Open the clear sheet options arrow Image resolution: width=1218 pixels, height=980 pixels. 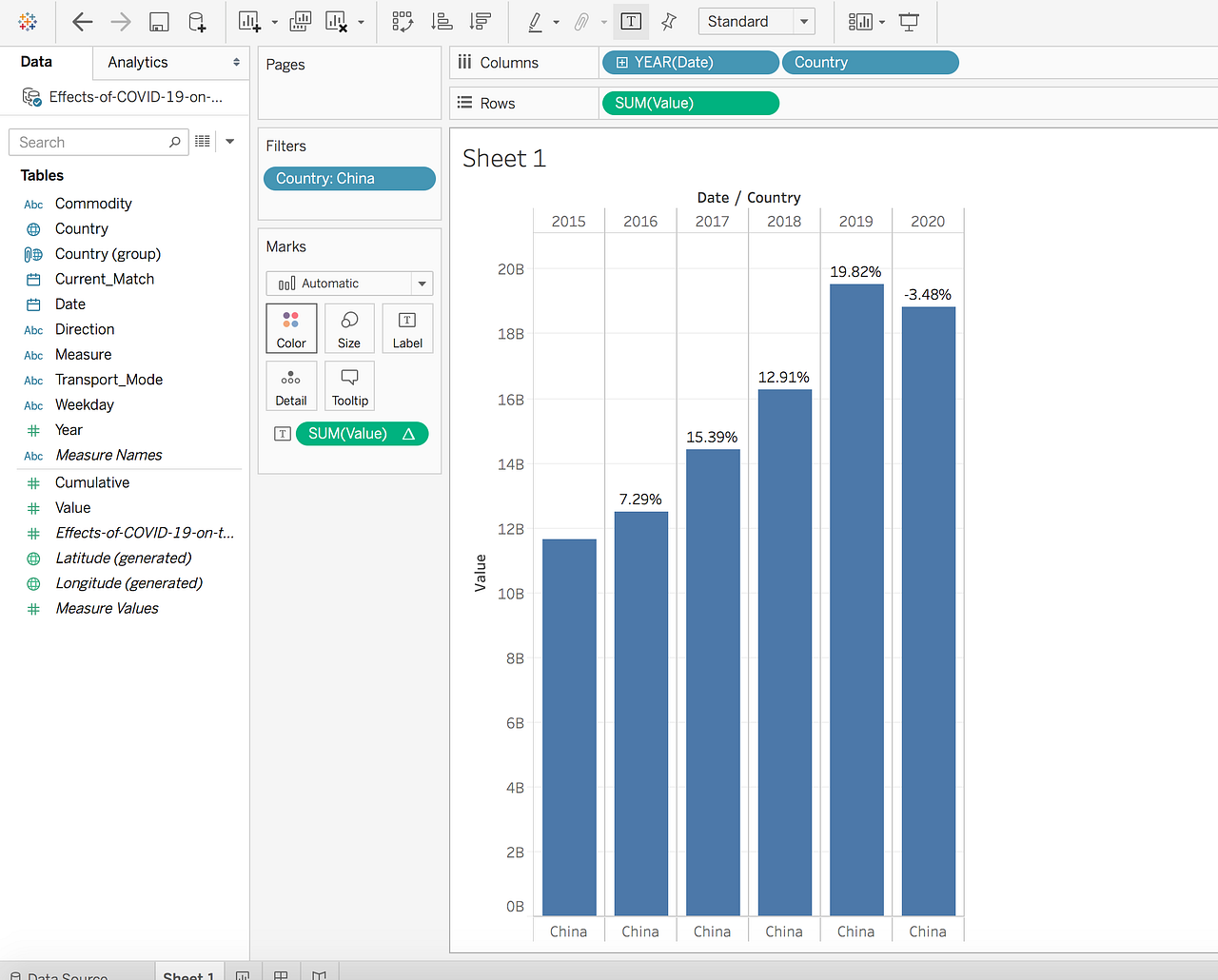click(x=361, y=22)
